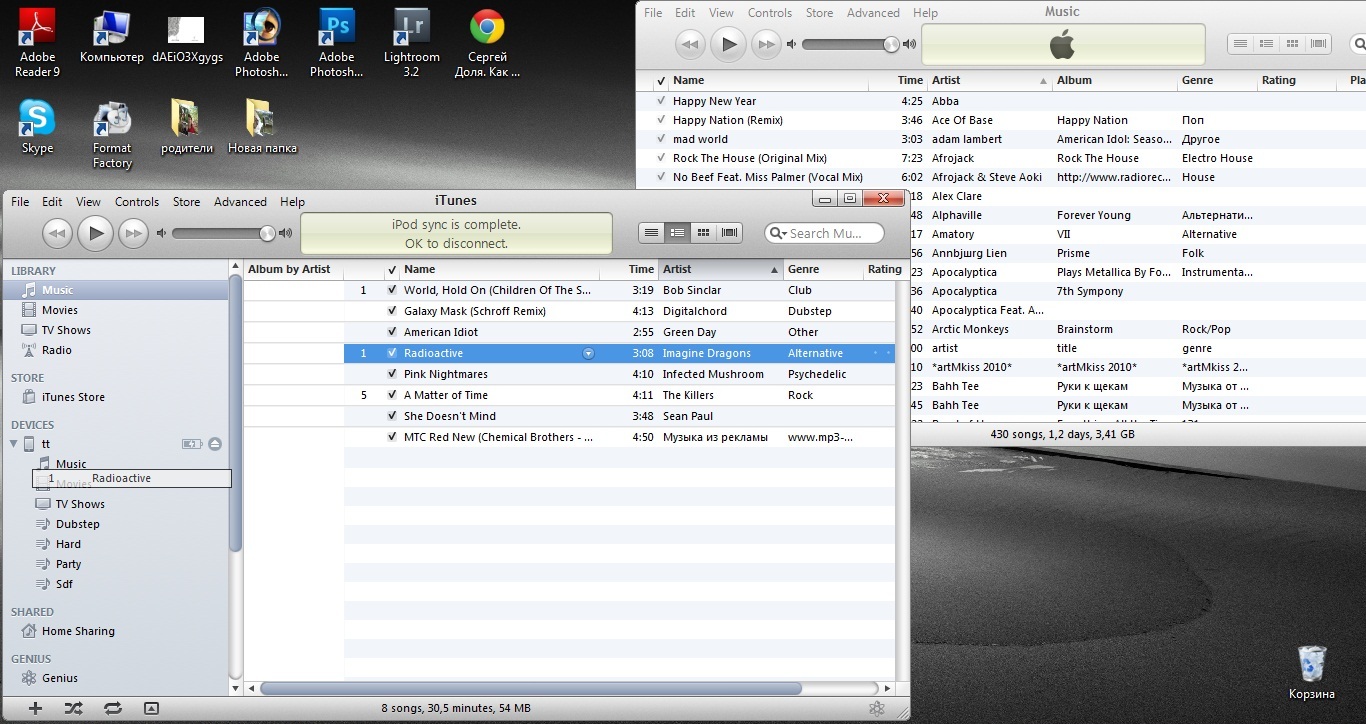The width and height of the screenshot is (1366, 724).
Task: Open the Компьютер desktop icon
Action: click(x=111, y=38)
